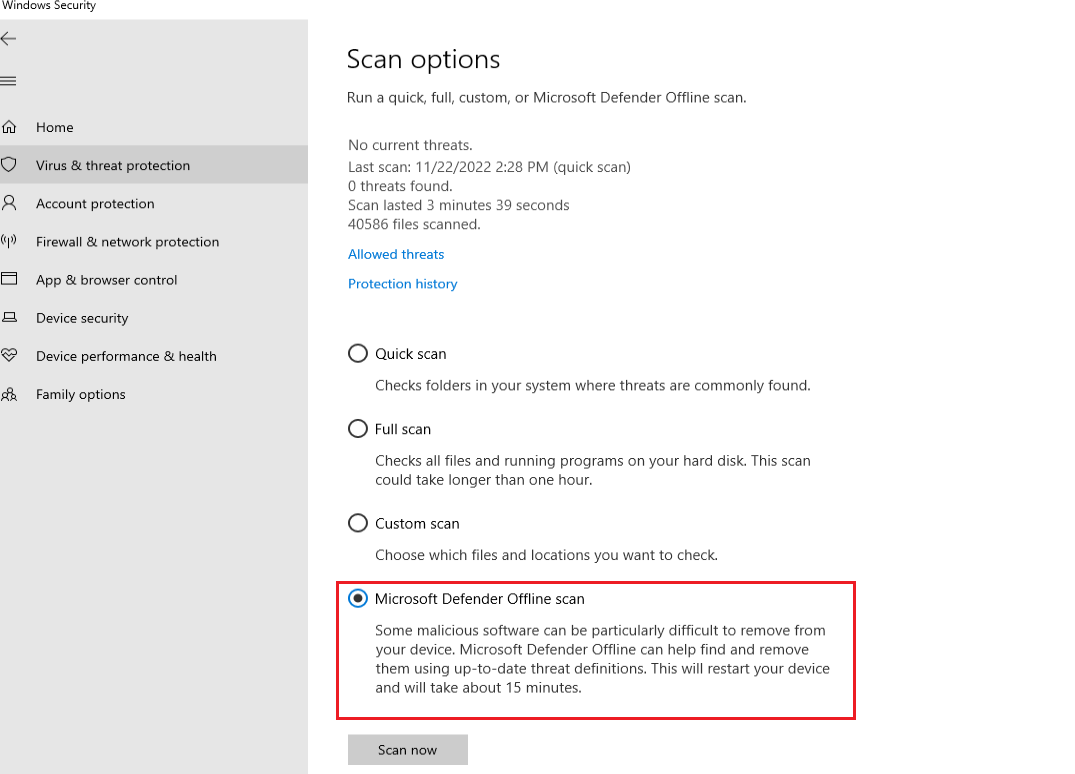Click the person icon for Account protection

click(9, 203)
